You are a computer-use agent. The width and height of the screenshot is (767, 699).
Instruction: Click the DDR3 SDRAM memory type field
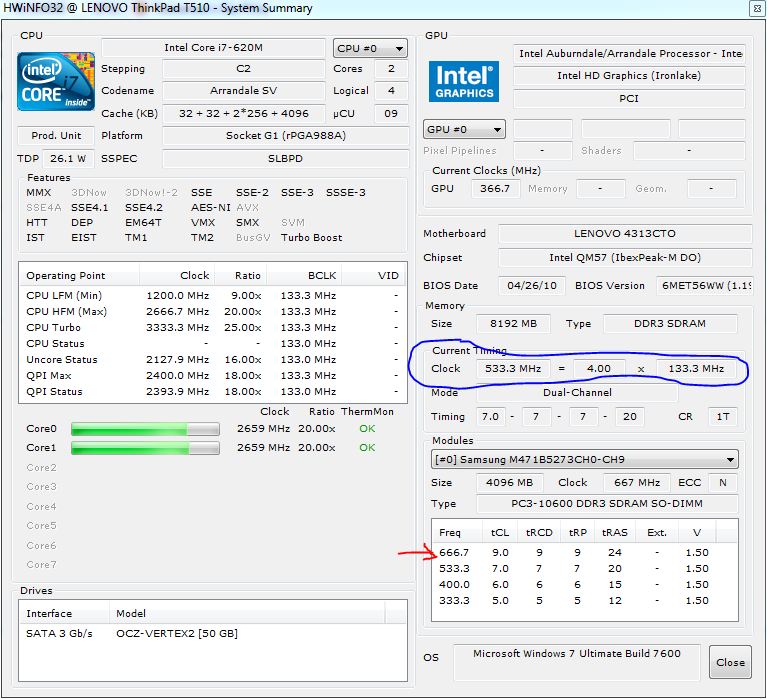670,324
